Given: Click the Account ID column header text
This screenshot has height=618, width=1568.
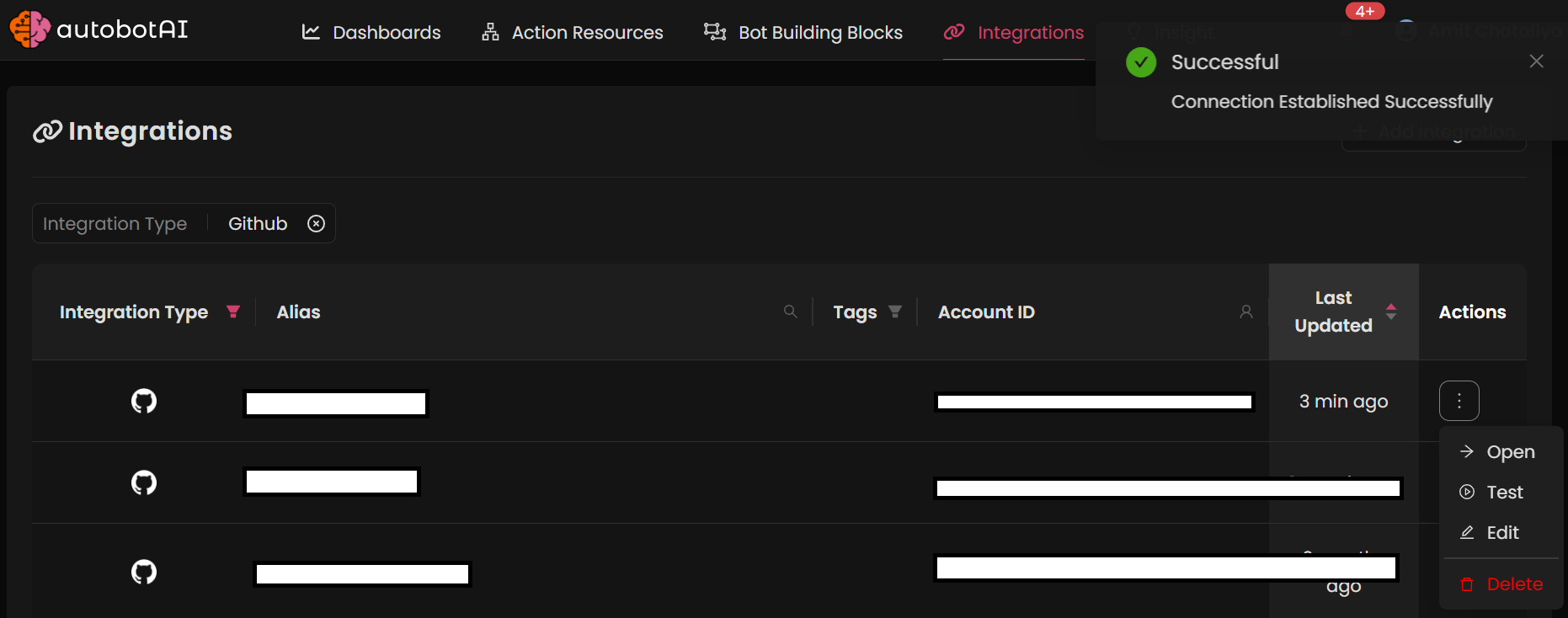Looking at the screenshot, I should pyautogui.click(x=986, y=312).
